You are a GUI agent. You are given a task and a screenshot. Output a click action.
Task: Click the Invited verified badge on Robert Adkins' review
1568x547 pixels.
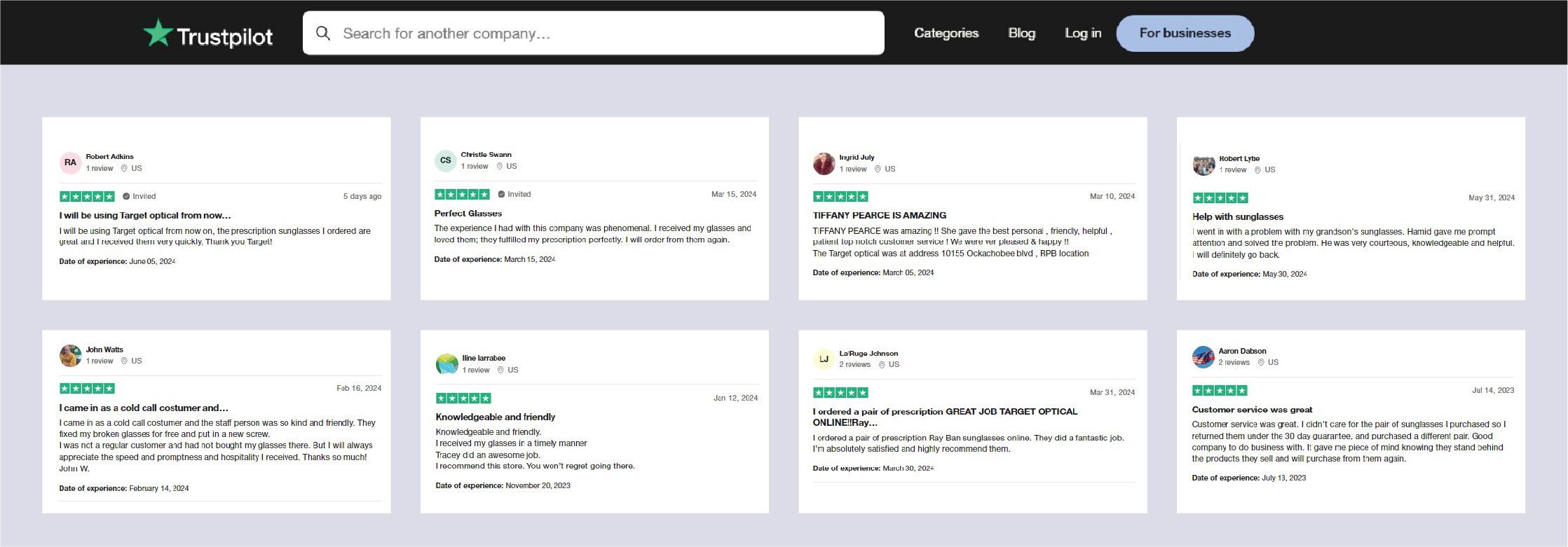tap(139, 197)
